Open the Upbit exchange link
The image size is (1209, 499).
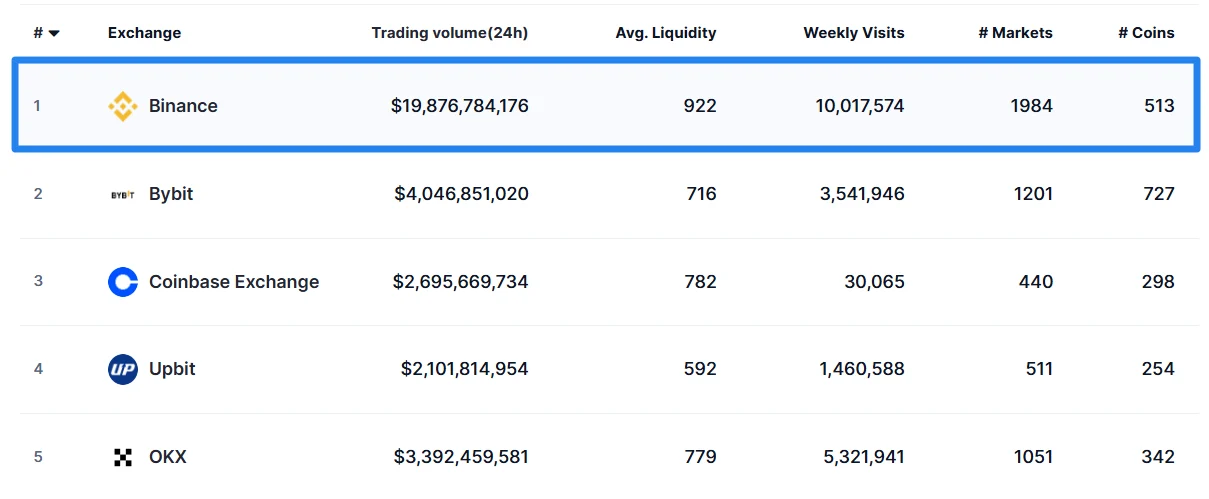pos(172,369)
